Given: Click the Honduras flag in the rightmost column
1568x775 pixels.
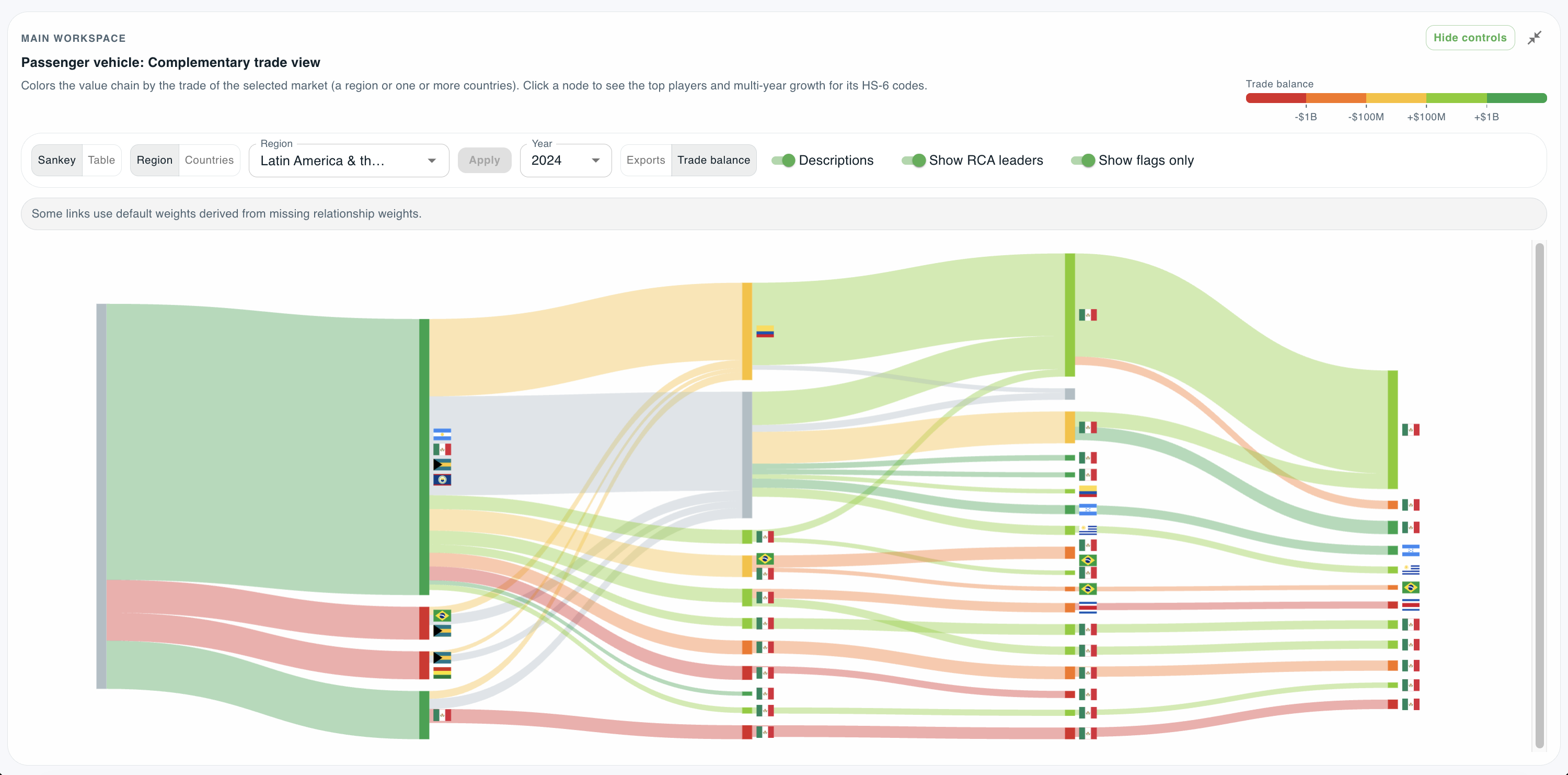Looking at the screenshot, I should [x=1410, y=550].
